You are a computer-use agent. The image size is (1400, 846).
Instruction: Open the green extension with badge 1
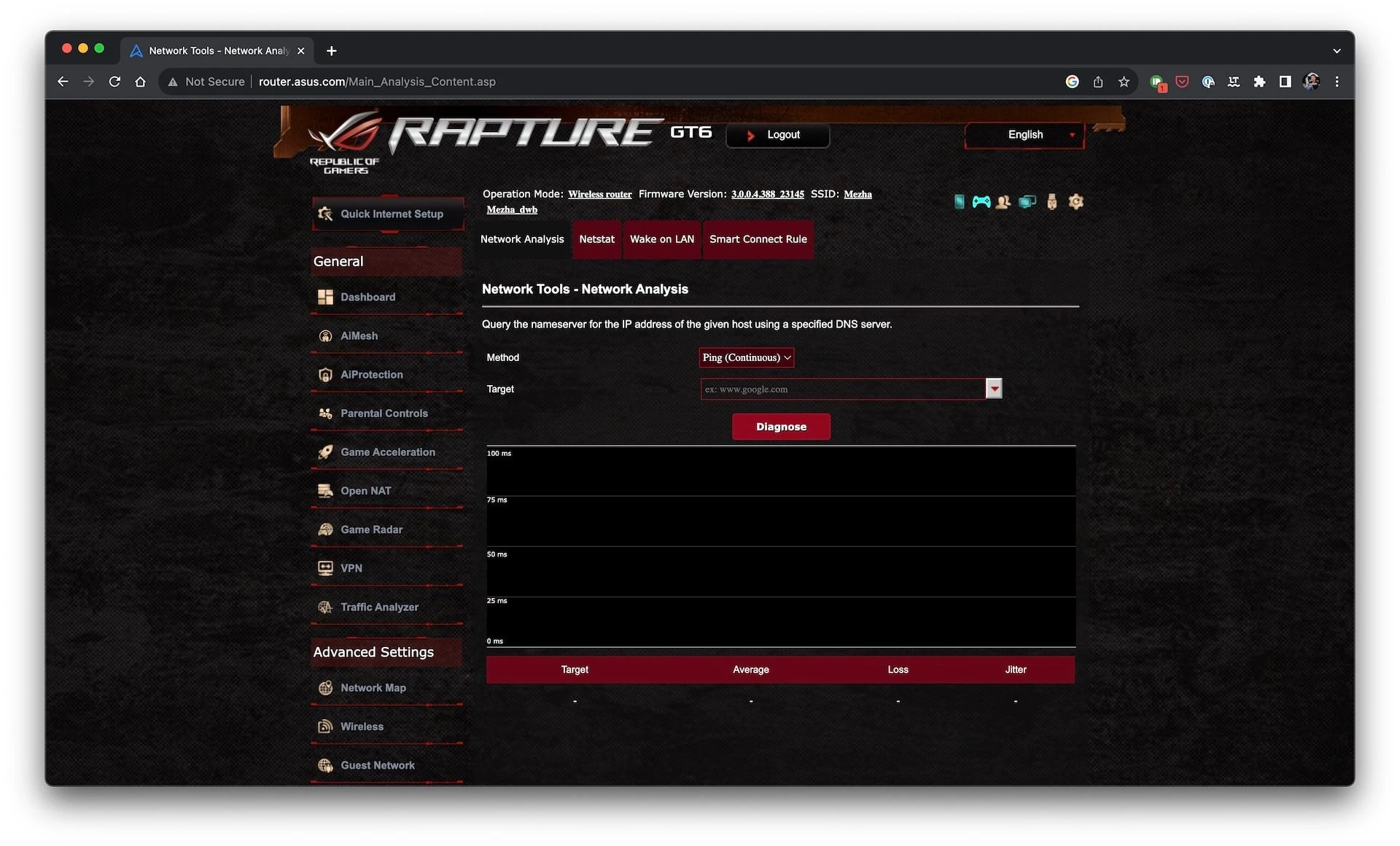point(1157,82)
